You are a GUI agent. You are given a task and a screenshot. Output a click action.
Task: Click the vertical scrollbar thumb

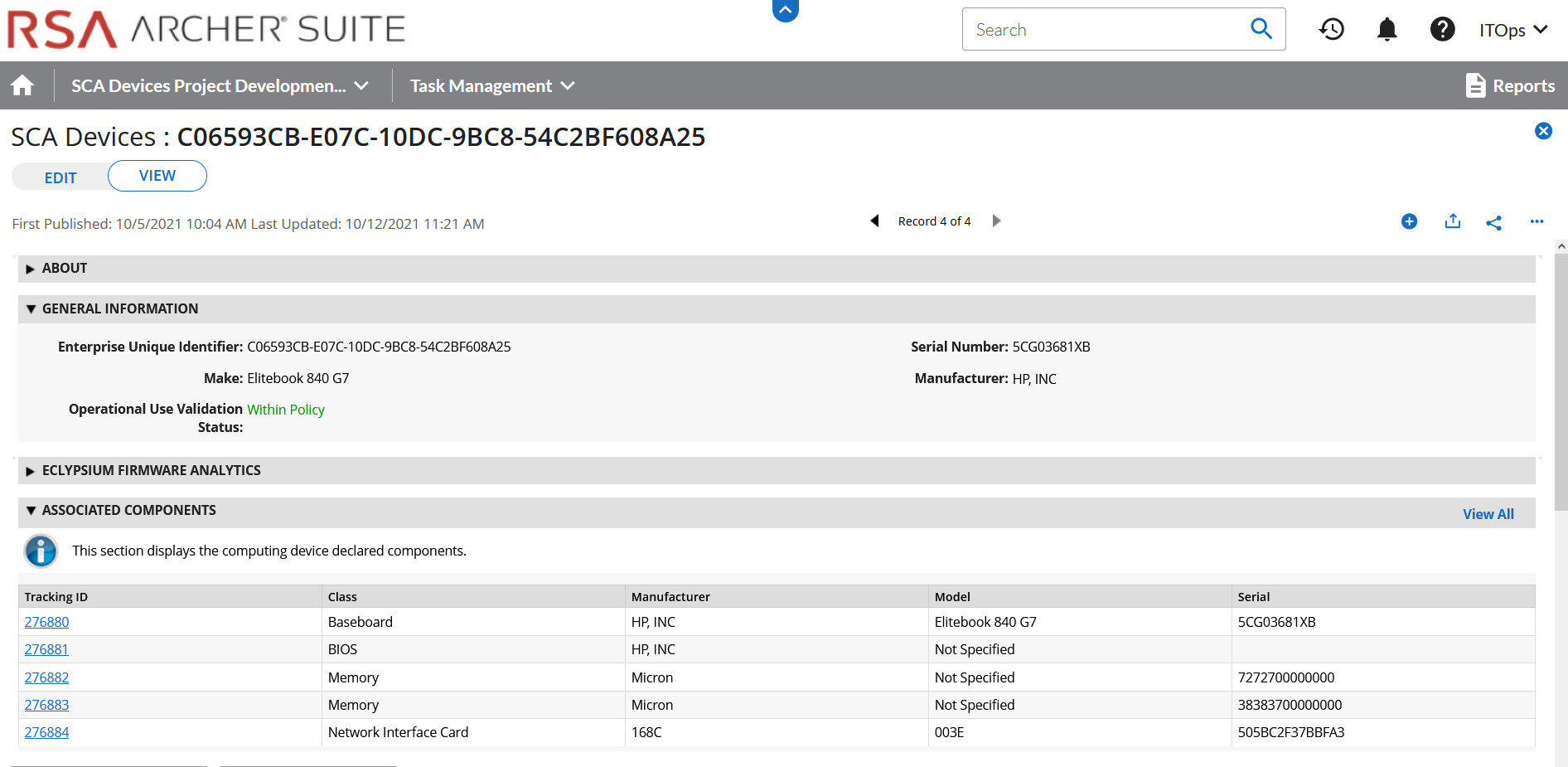1561,381
